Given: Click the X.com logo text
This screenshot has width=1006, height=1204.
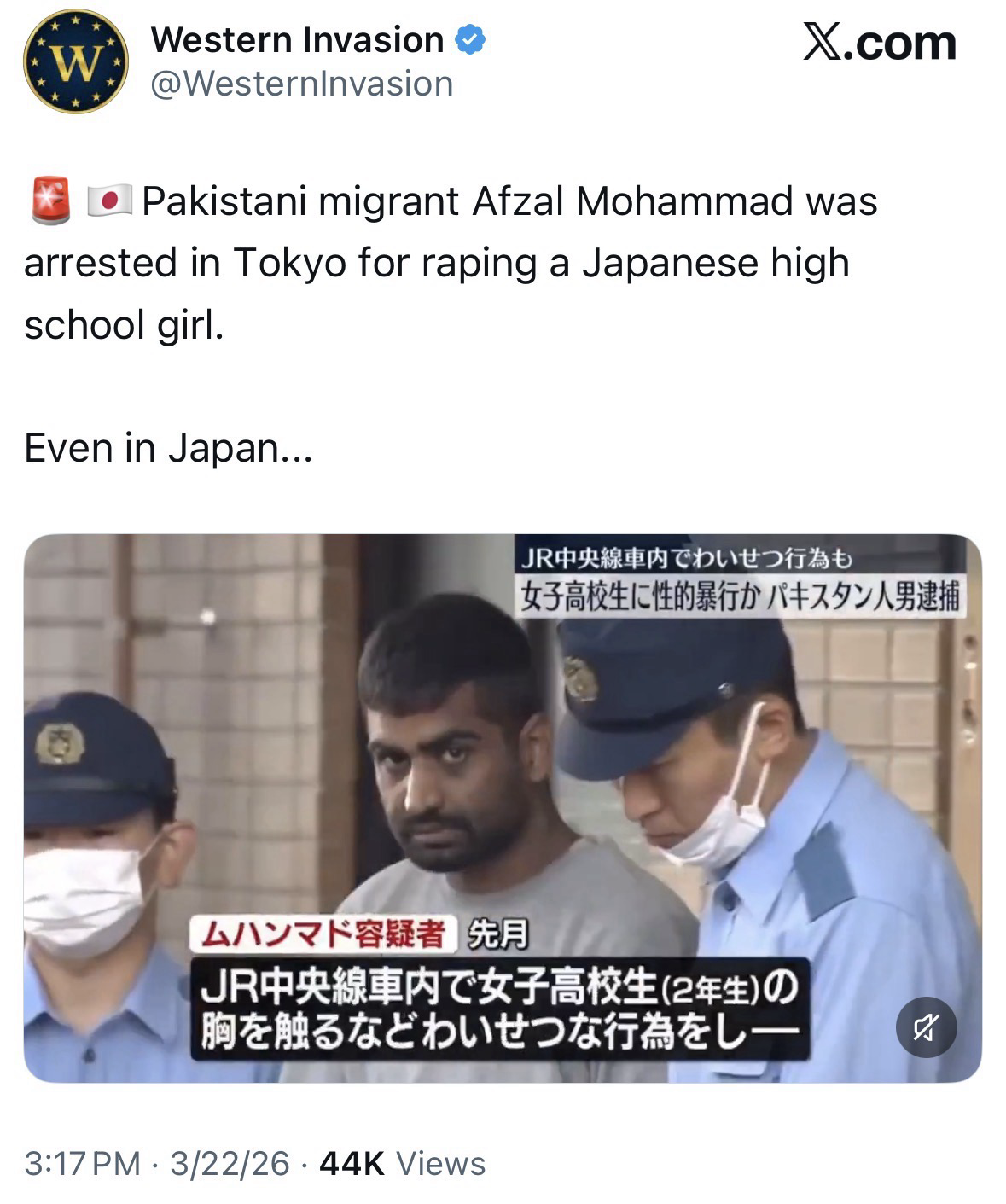Looking at the screenshot, I should click(880, 43).
